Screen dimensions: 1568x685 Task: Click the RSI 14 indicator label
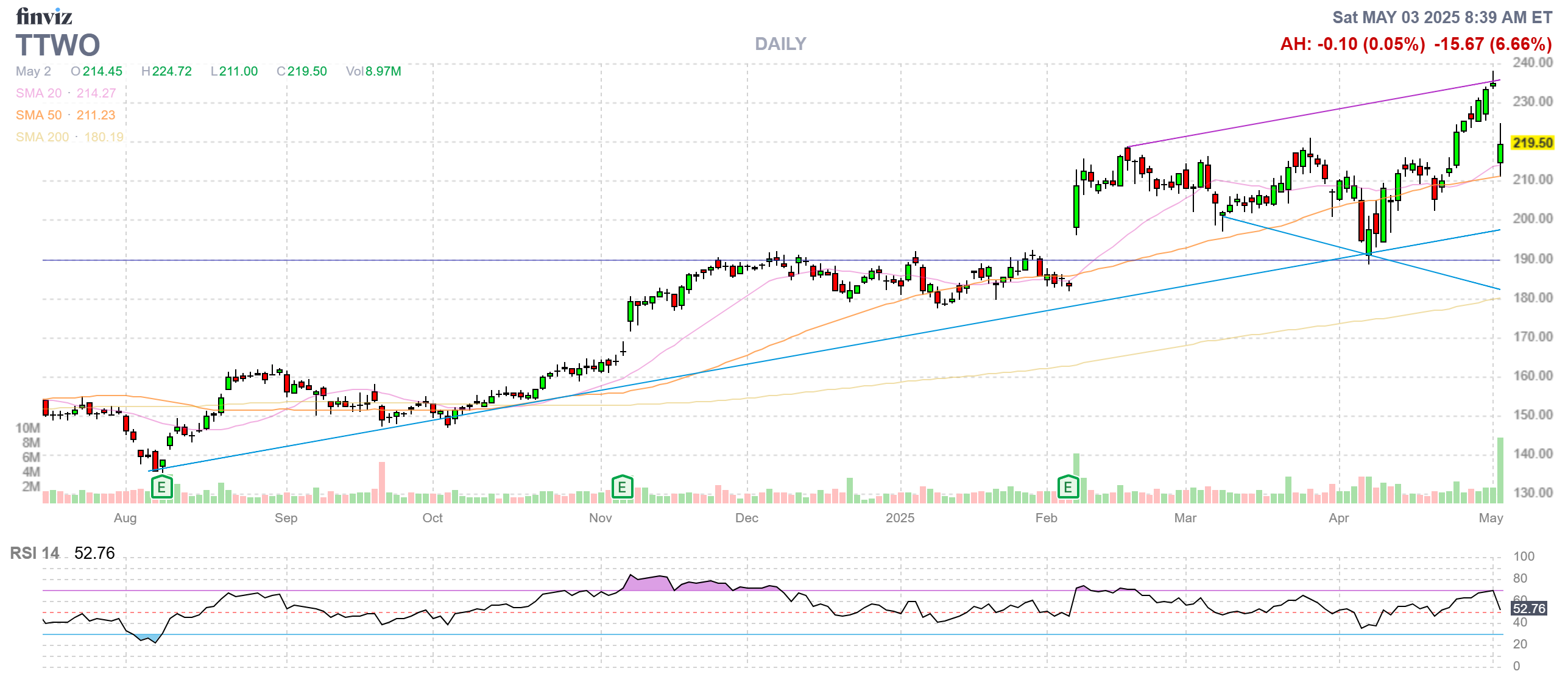click(35, 553)
